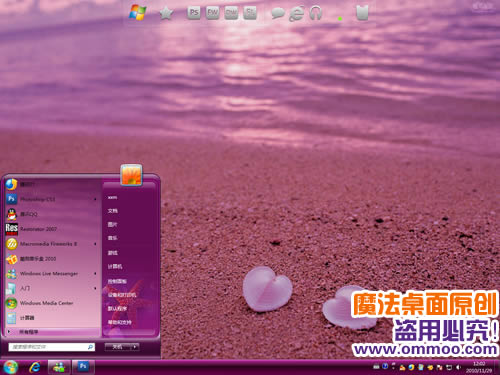Open 帮助和支持 Help and Support link

[x=119, y=322]
